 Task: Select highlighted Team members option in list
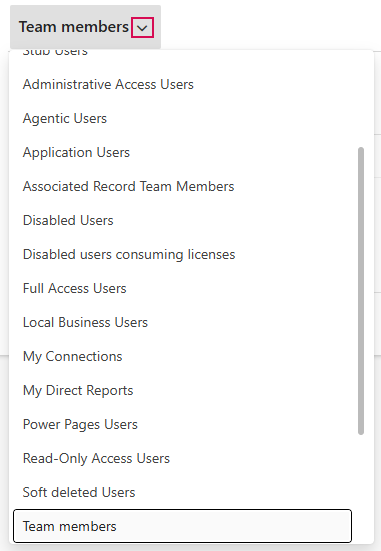(x=182, y=526)
